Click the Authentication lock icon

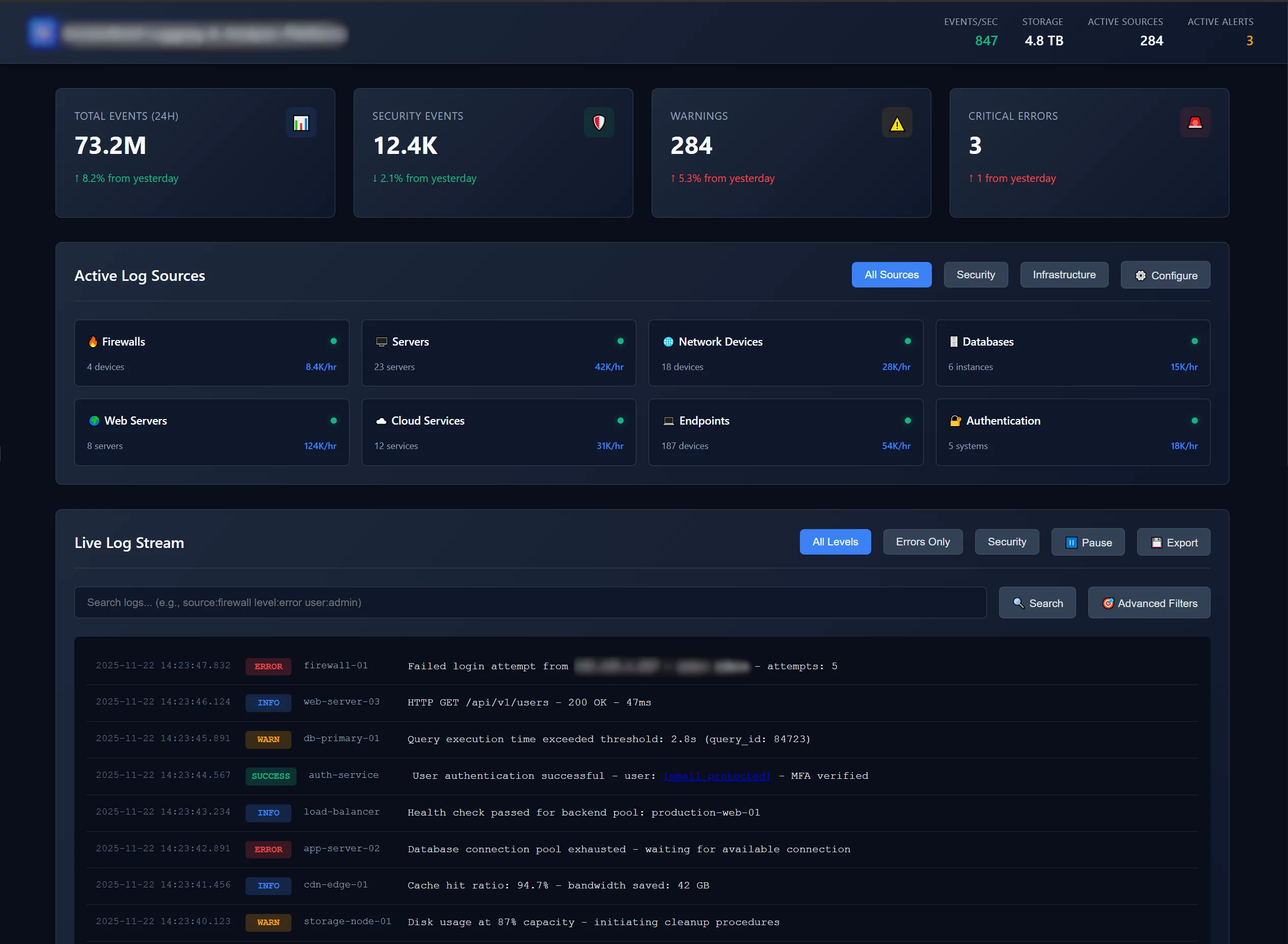(956, 421)
